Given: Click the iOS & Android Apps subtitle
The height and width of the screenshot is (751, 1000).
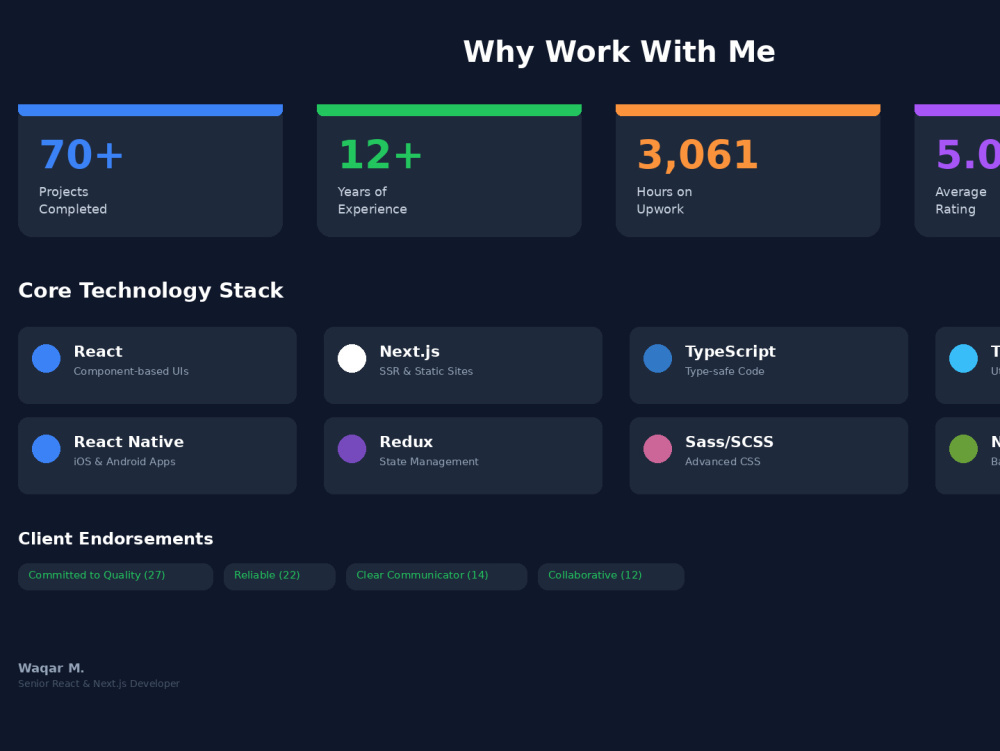Looking at the screenshot, I should coord(124,462).
